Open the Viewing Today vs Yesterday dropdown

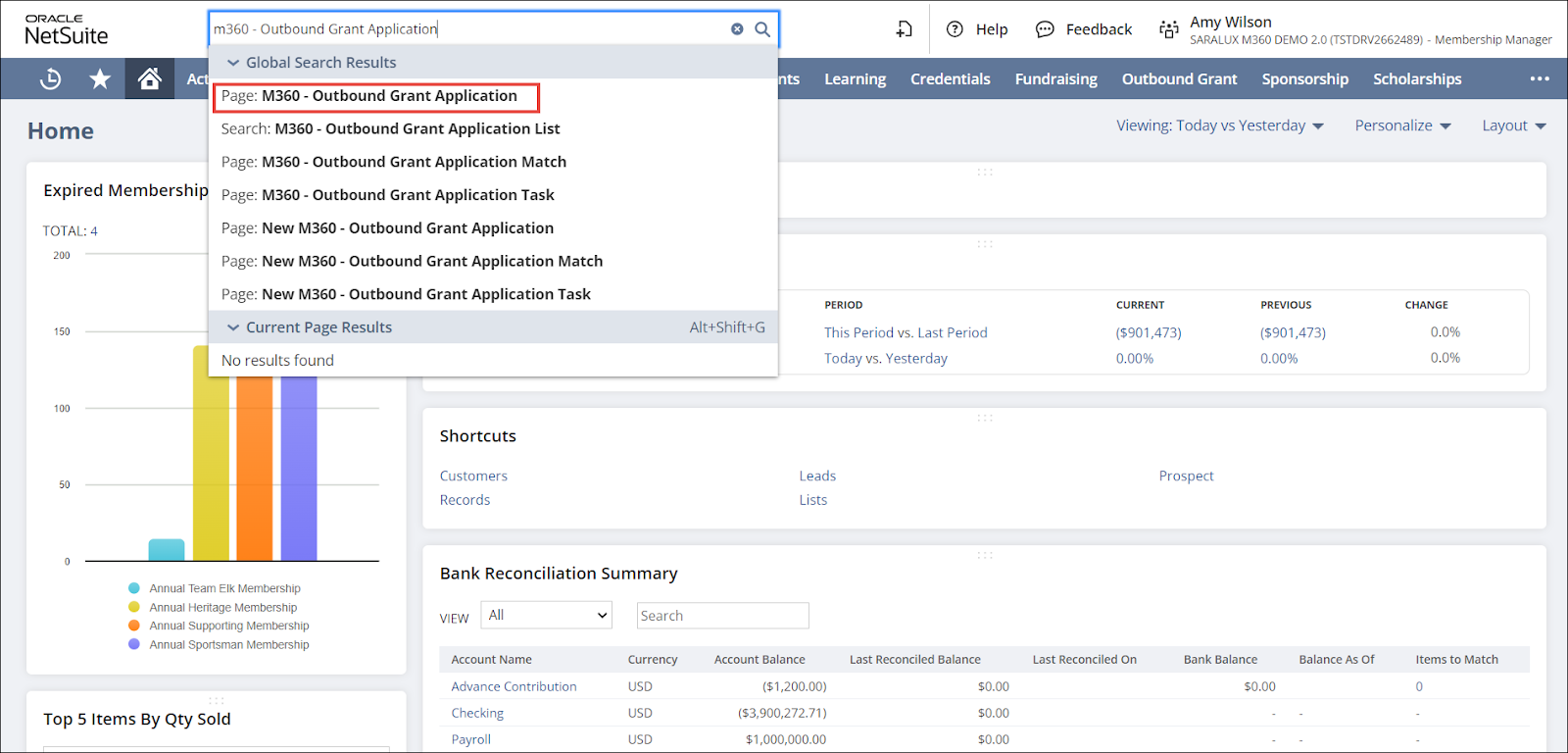click(x=1219, y=125)
